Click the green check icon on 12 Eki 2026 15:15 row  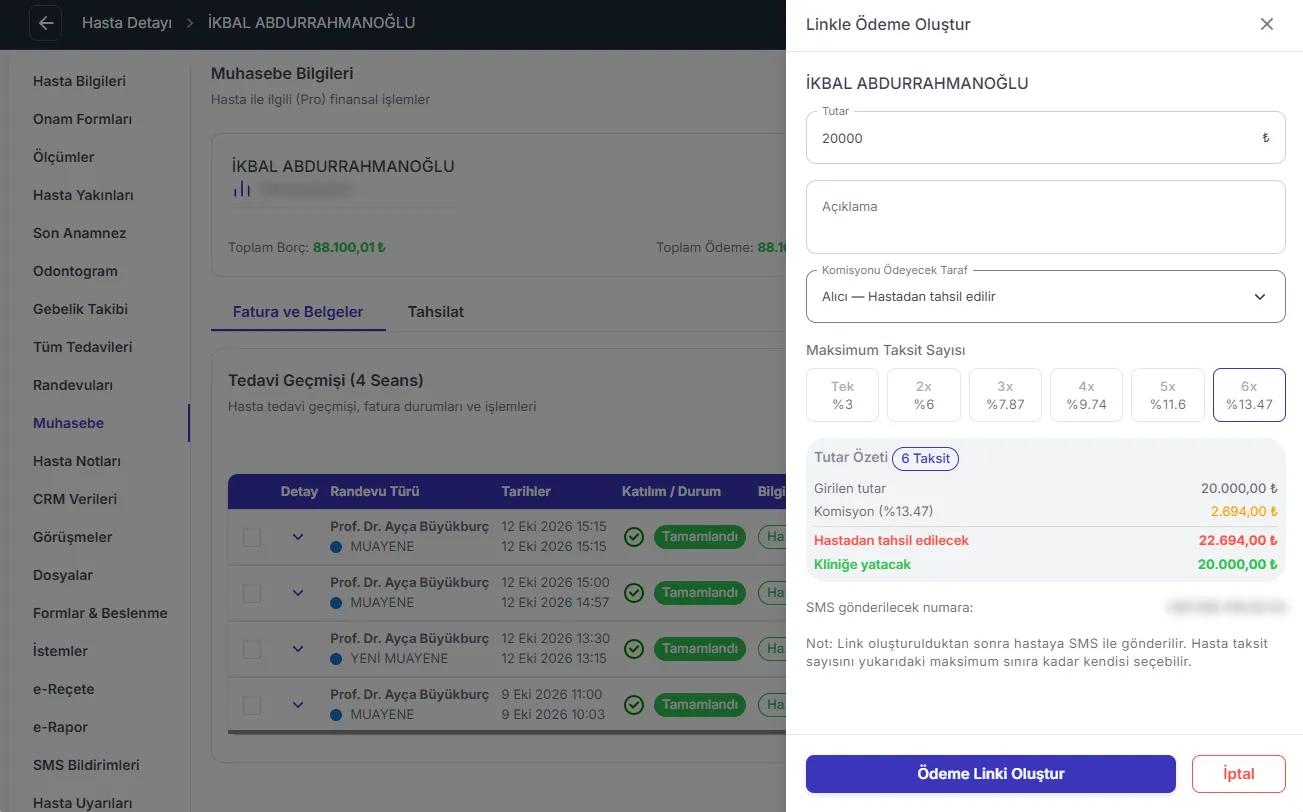click(633, 537)
